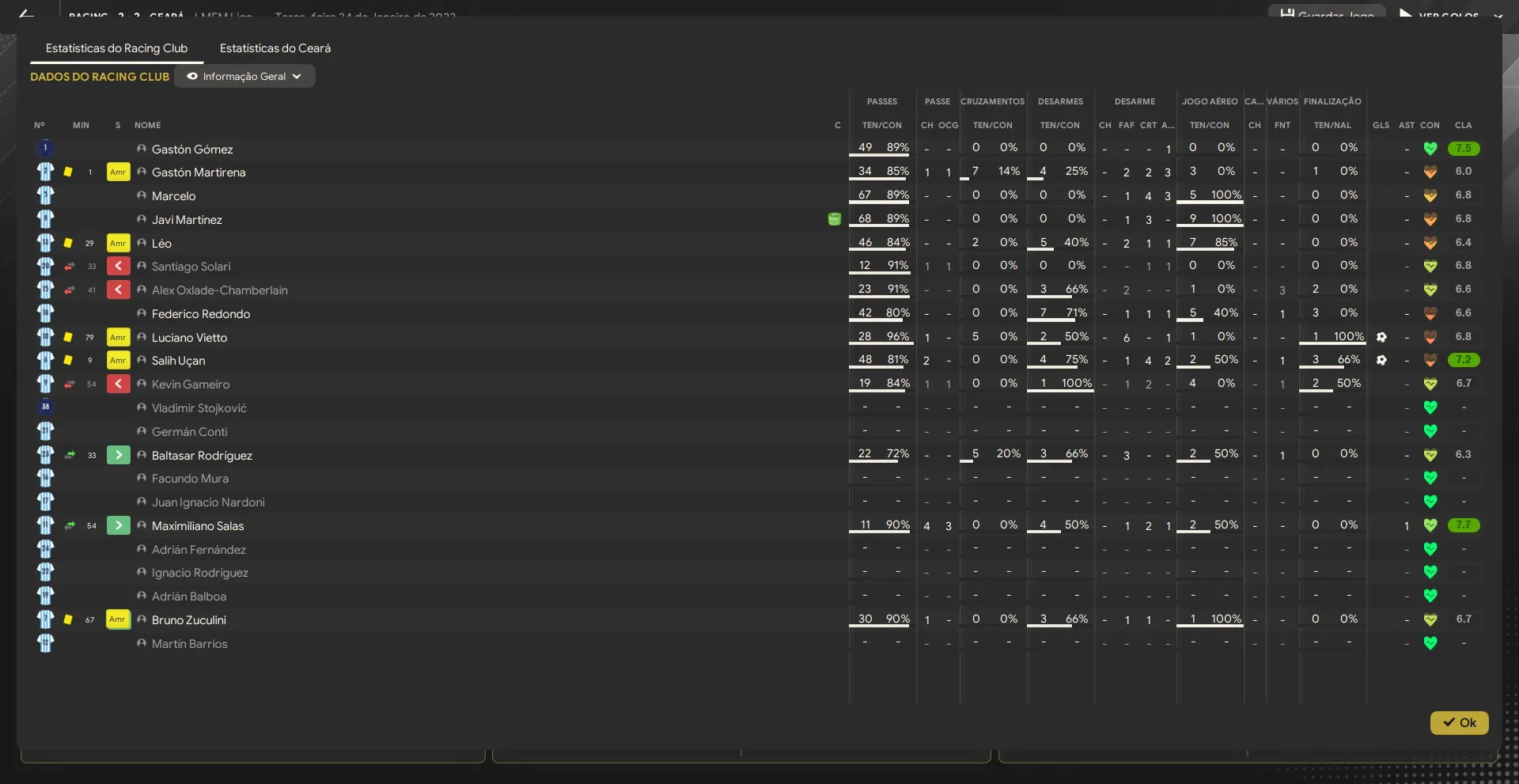Screen dimensions: 1519x784
Task: Click Santiago Solari substituted-off red arrow
Action: point(118,266)
